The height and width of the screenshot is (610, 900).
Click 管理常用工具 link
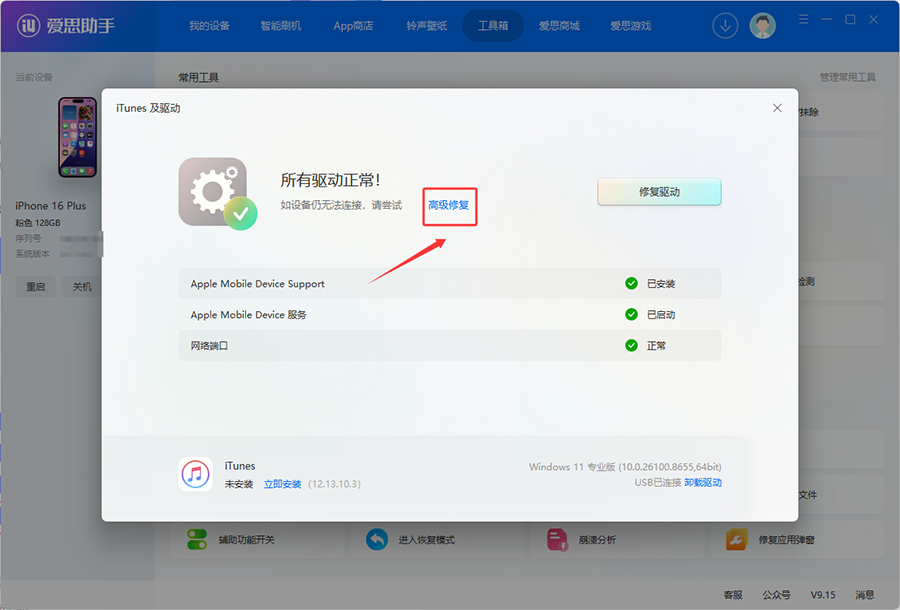tap(848, 77)
